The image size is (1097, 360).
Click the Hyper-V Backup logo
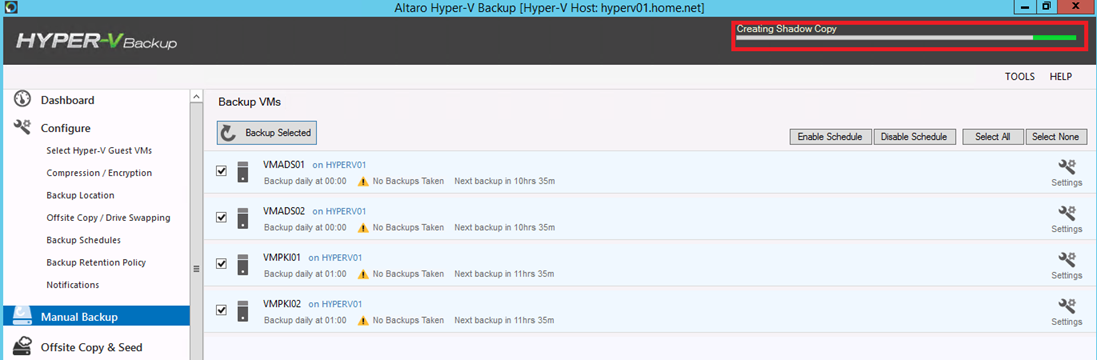(97, 41)
